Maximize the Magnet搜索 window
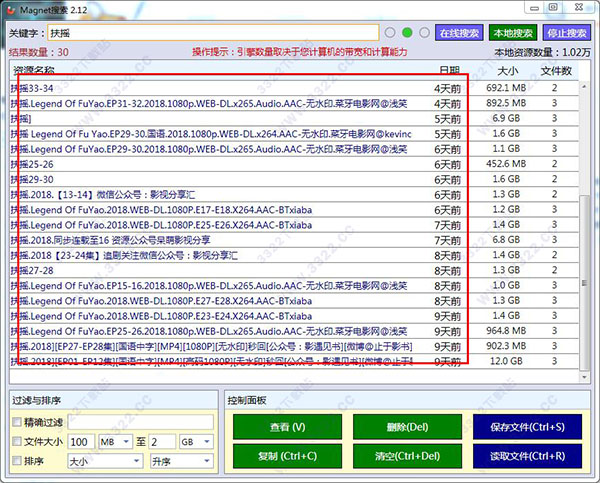Viewport: 600px width, 483px height. [553, 8]
